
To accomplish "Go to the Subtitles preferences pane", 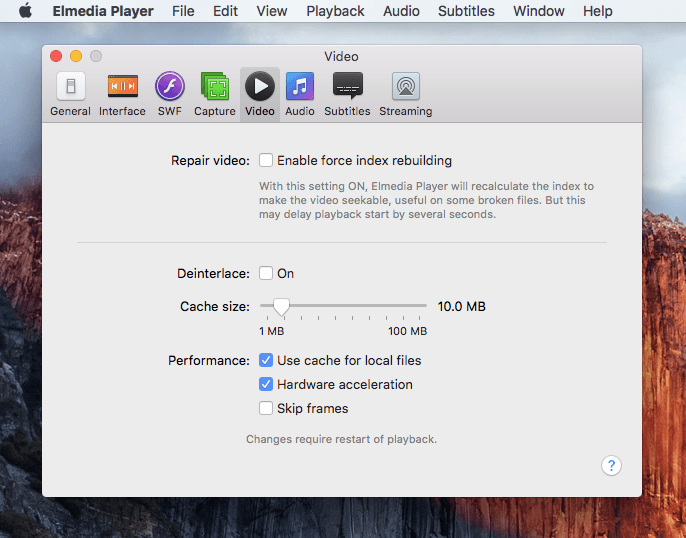I will click(347, 94).
